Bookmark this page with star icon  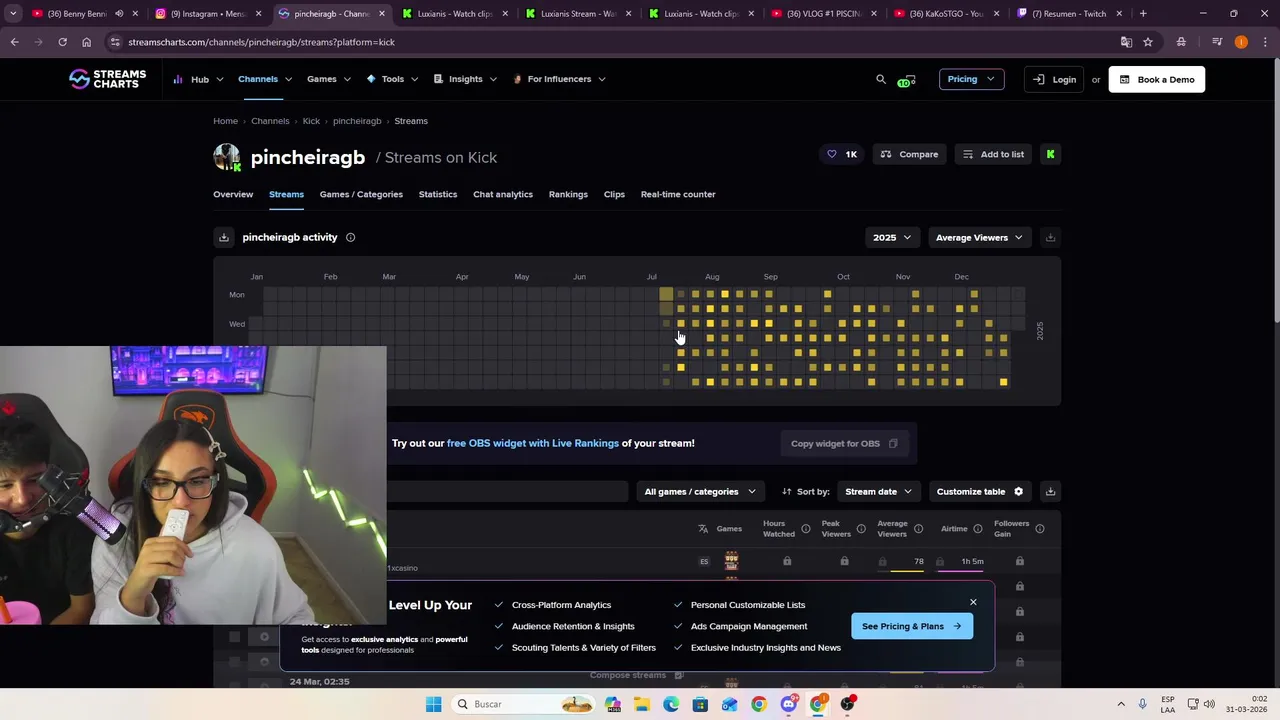[1148, 42]
